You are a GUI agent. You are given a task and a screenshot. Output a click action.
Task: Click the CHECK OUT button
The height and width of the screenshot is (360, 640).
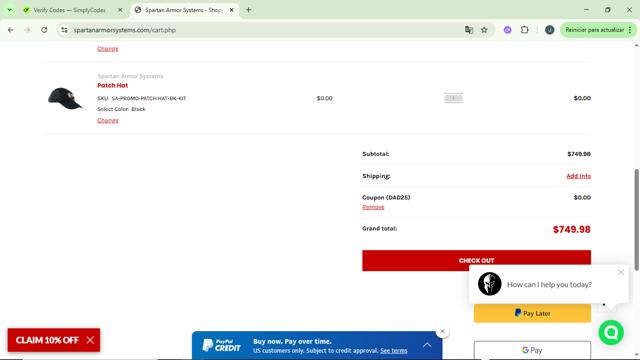(x=476, y=260)
